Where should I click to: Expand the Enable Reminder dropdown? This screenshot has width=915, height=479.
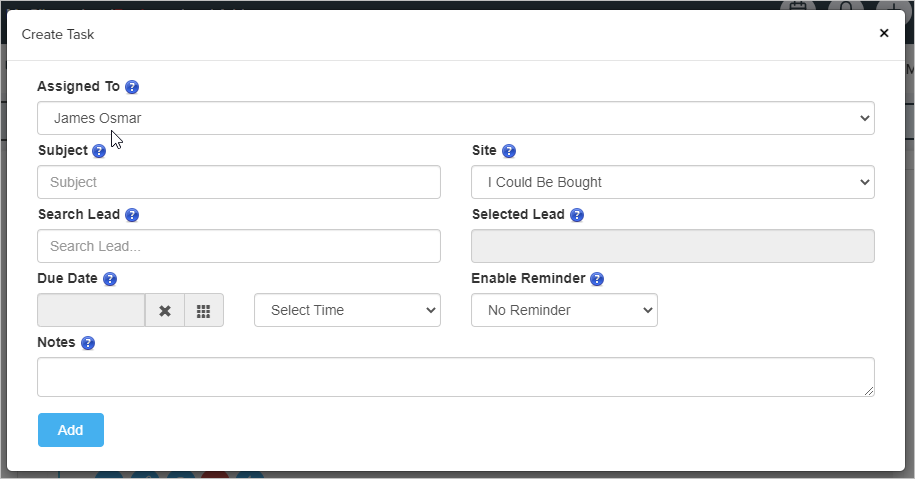[564, 310]
